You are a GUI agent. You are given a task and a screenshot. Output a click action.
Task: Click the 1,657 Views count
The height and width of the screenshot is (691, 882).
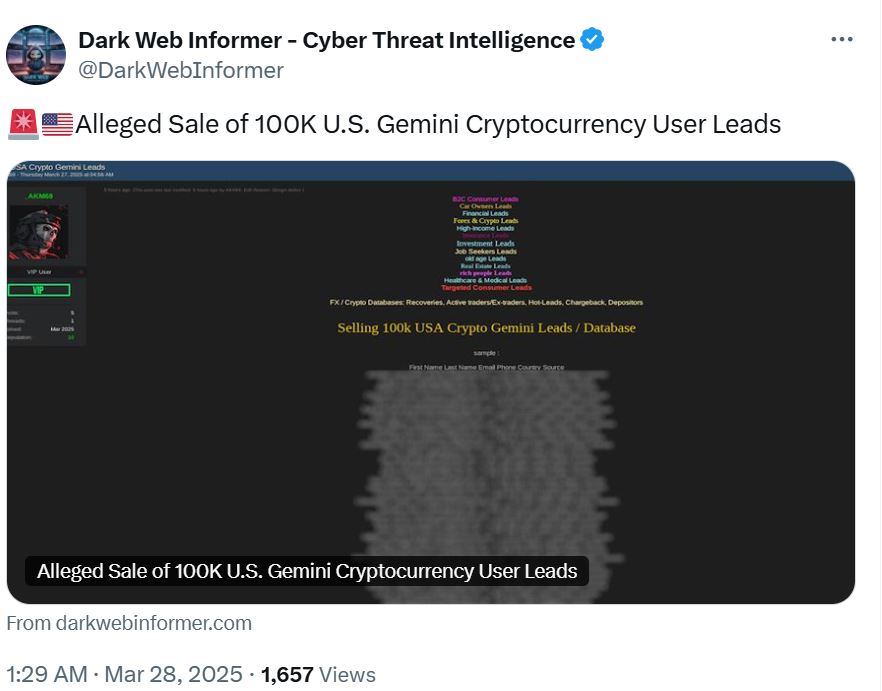click(x=318, y=675)
